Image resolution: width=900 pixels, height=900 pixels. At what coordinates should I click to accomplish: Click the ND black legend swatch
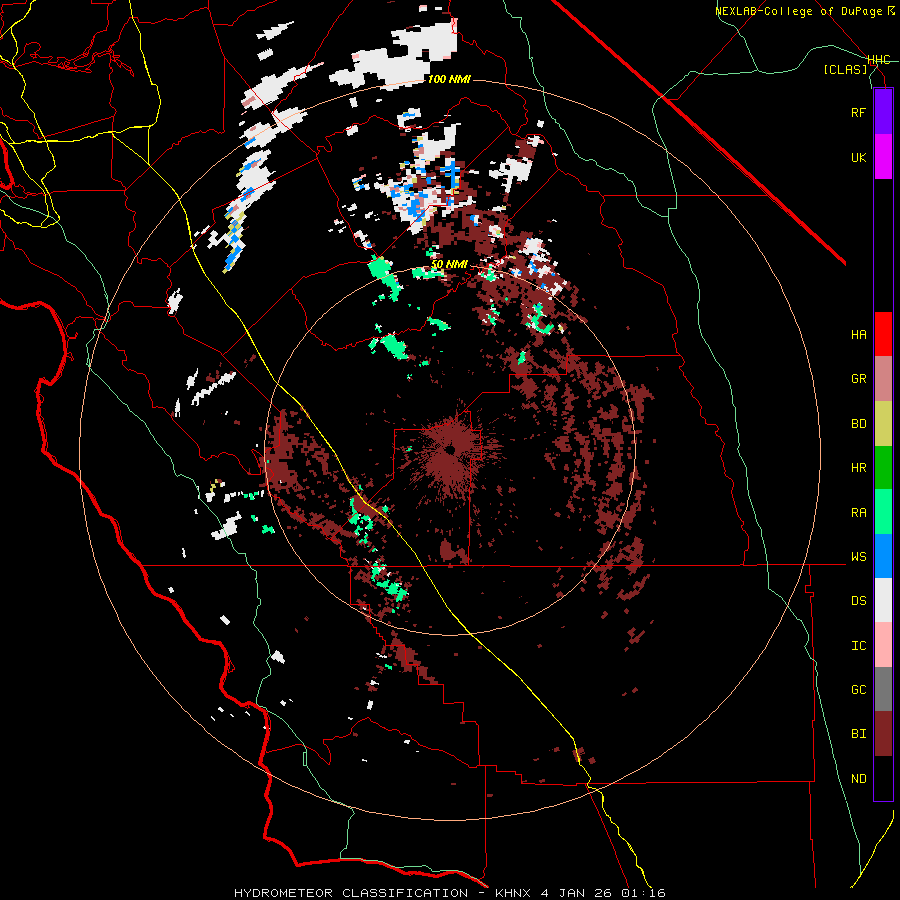[x=883, y=778]
